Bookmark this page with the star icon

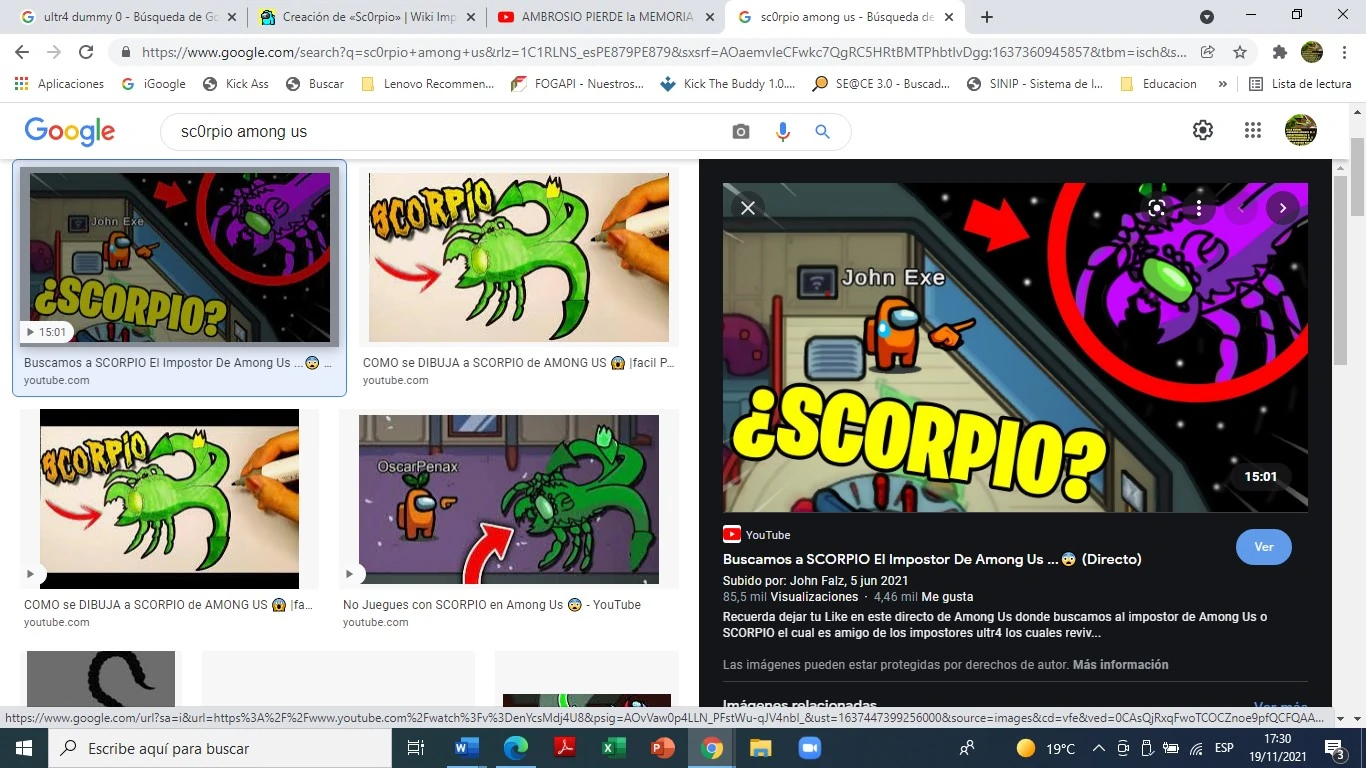[1240, 52]
